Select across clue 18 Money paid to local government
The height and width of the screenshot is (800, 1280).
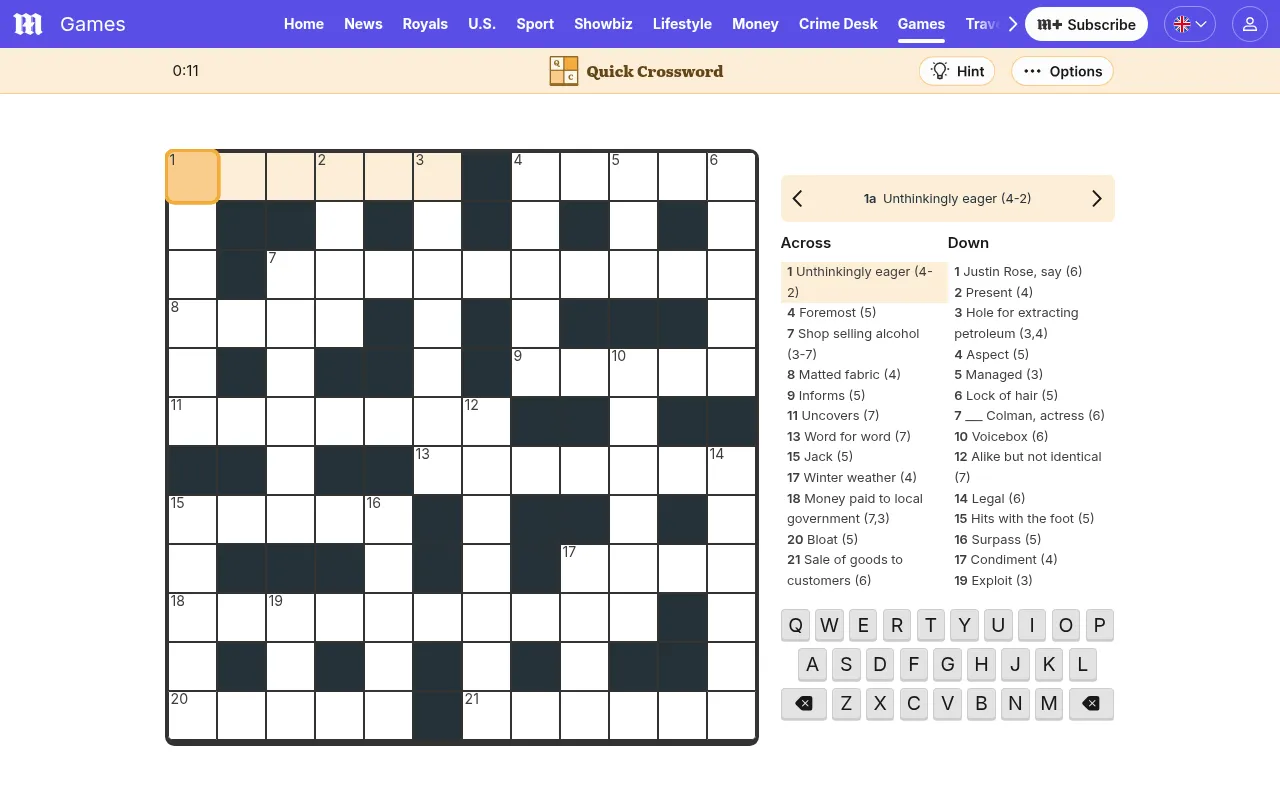(x=864, y=508)
